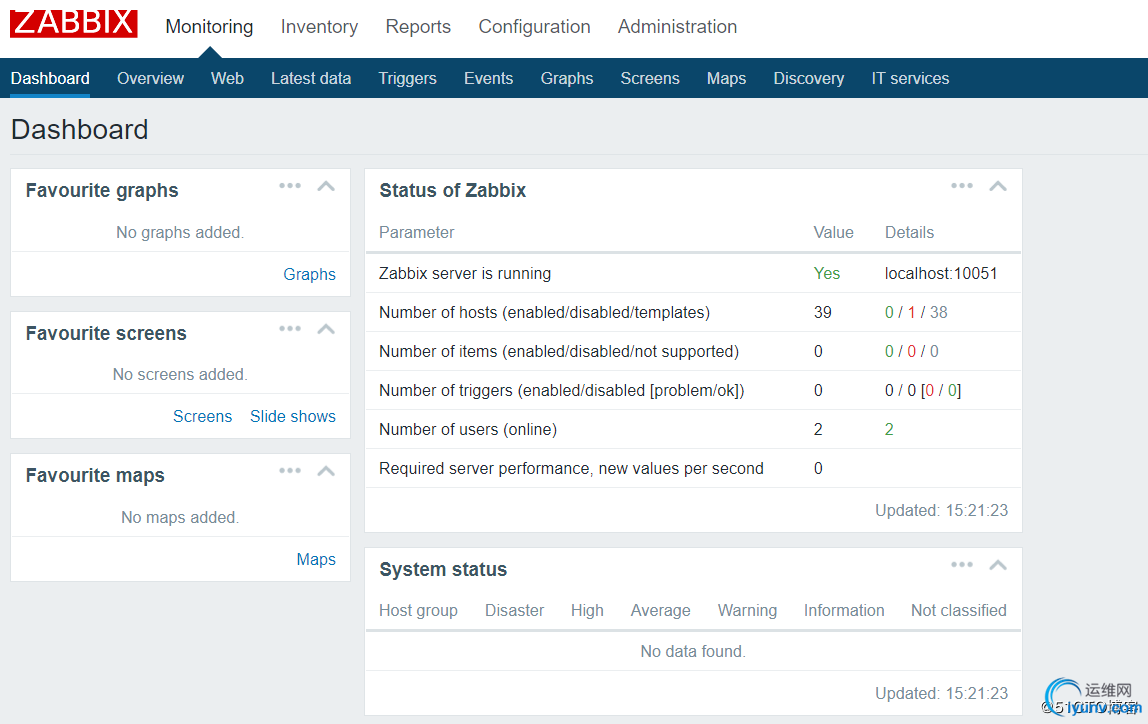The height and width of the screenshot is (724, 1148).
Task: Click the 'No graphs added.' text
Action: [x=180, y=233]
